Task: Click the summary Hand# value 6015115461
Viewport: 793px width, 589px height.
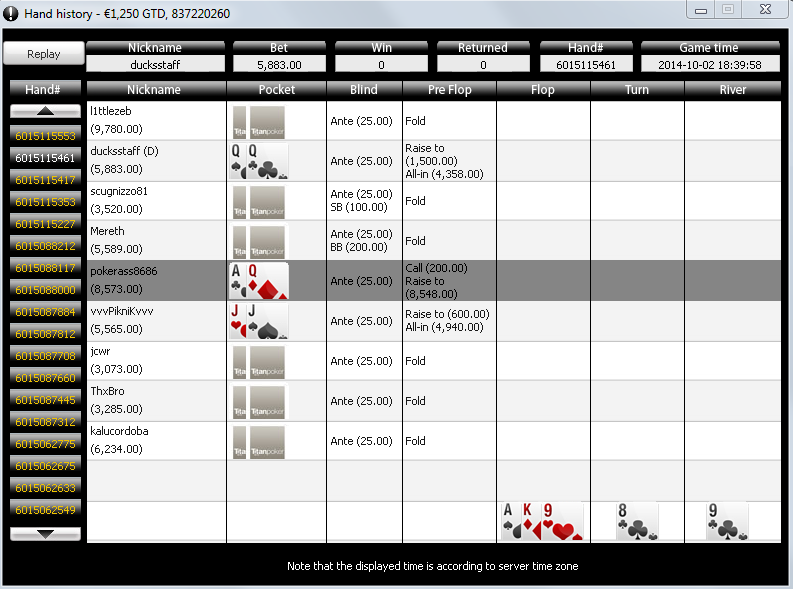Action: 586,65
